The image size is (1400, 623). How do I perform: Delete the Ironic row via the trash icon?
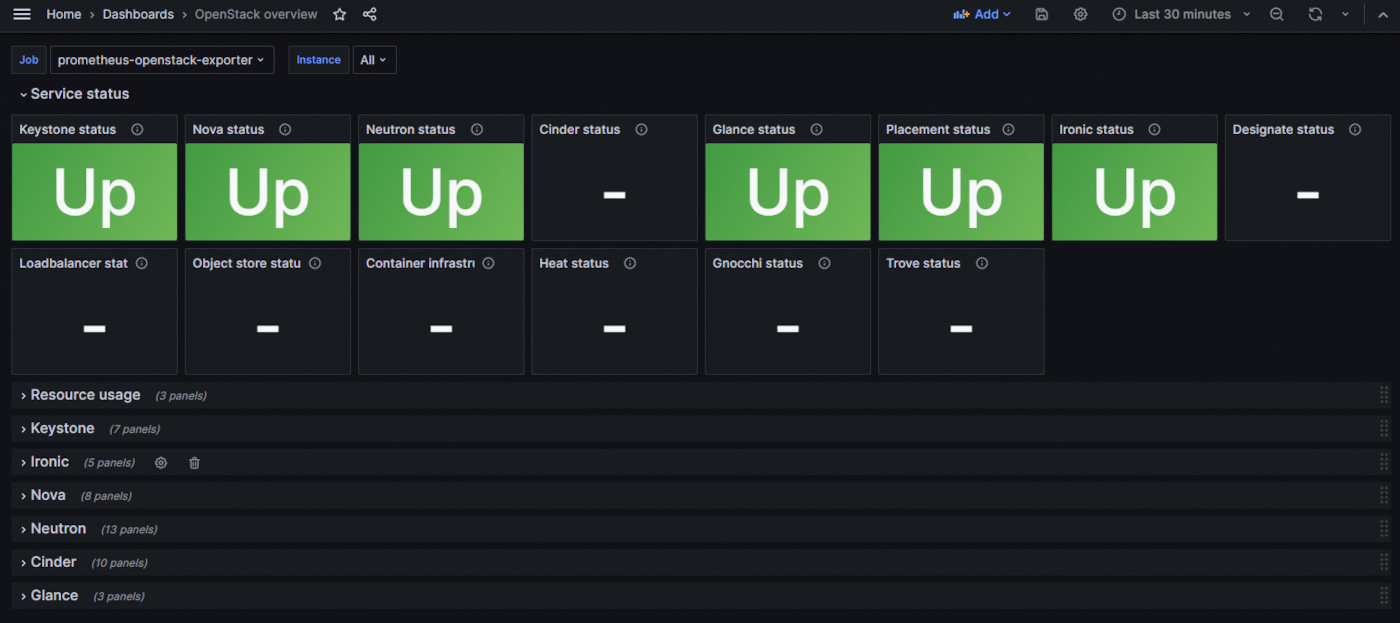(194, 463)
